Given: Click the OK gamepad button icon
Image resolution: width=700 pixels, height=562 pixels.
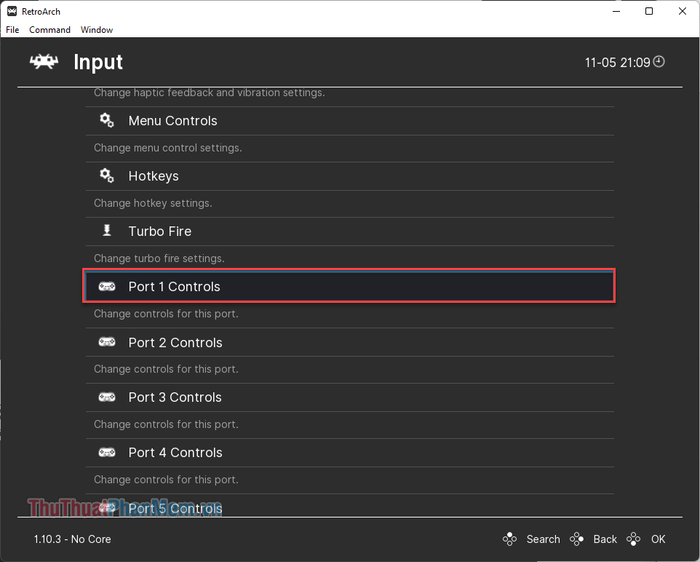Looking at the screenshot, I should [633, 539].
